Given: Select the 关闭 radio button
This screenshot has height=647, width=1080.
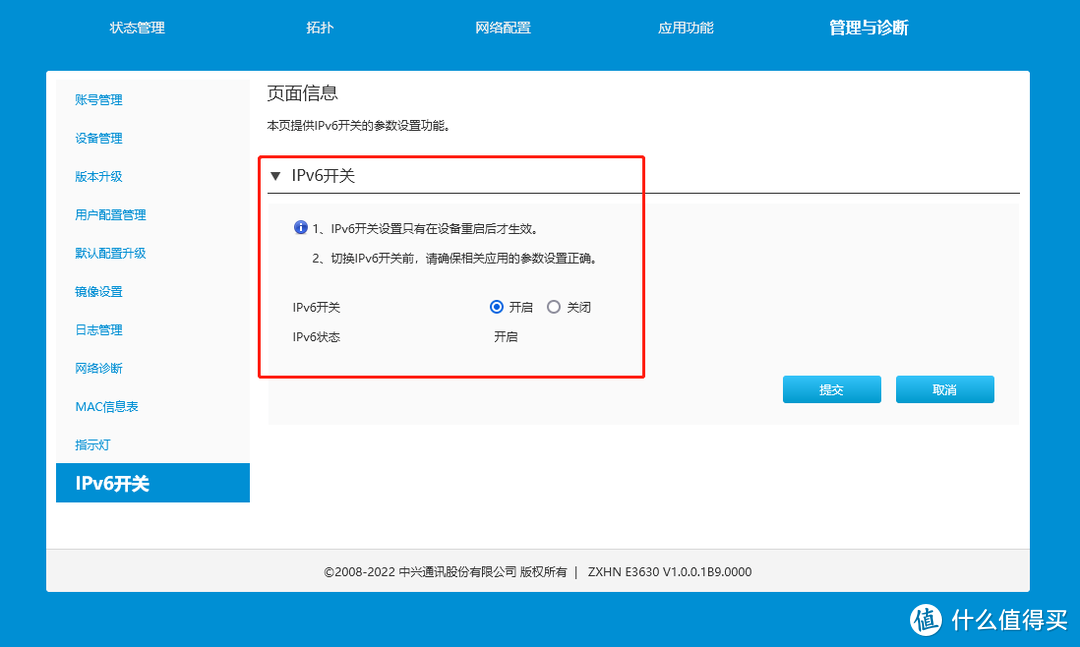Looking at the screenshot, I should [554, 307].
